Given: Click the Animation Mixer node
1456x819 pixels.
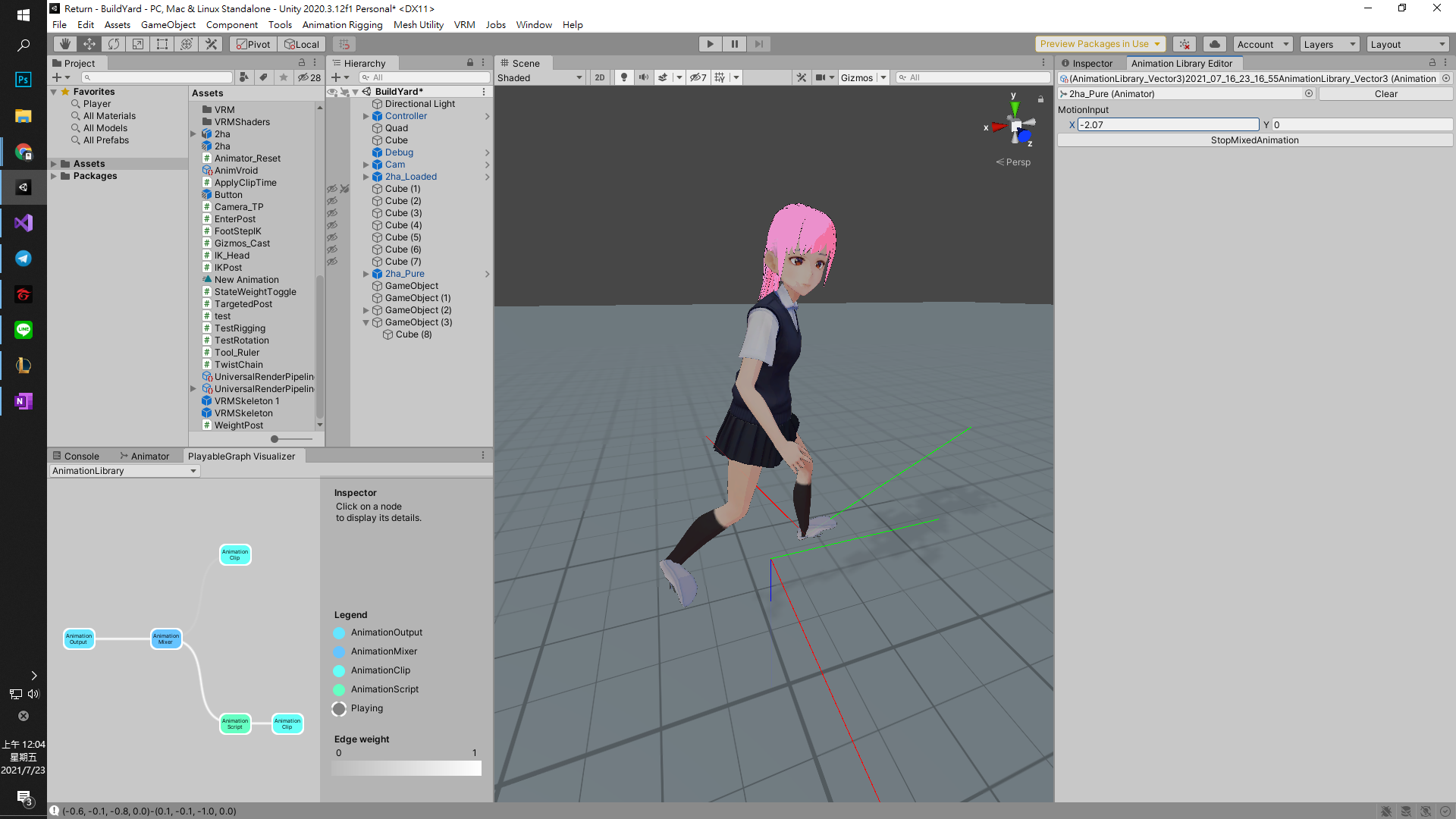Looking at the screenshot, I should 166,639.
